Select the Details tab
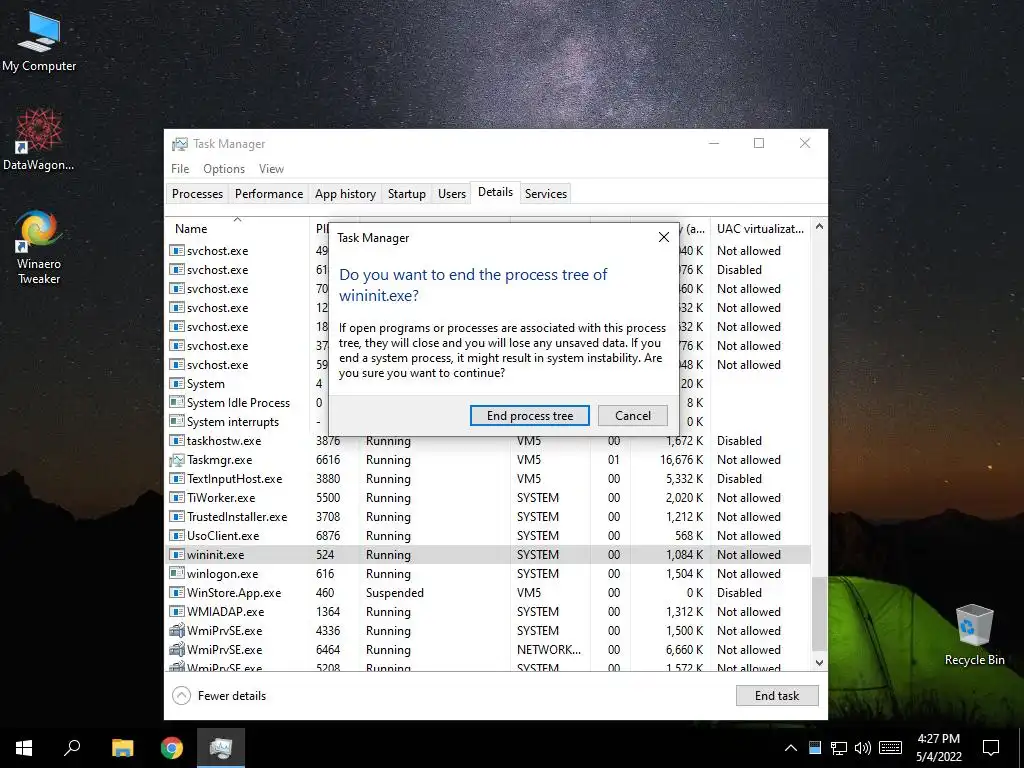 click(x=496, y=192)
